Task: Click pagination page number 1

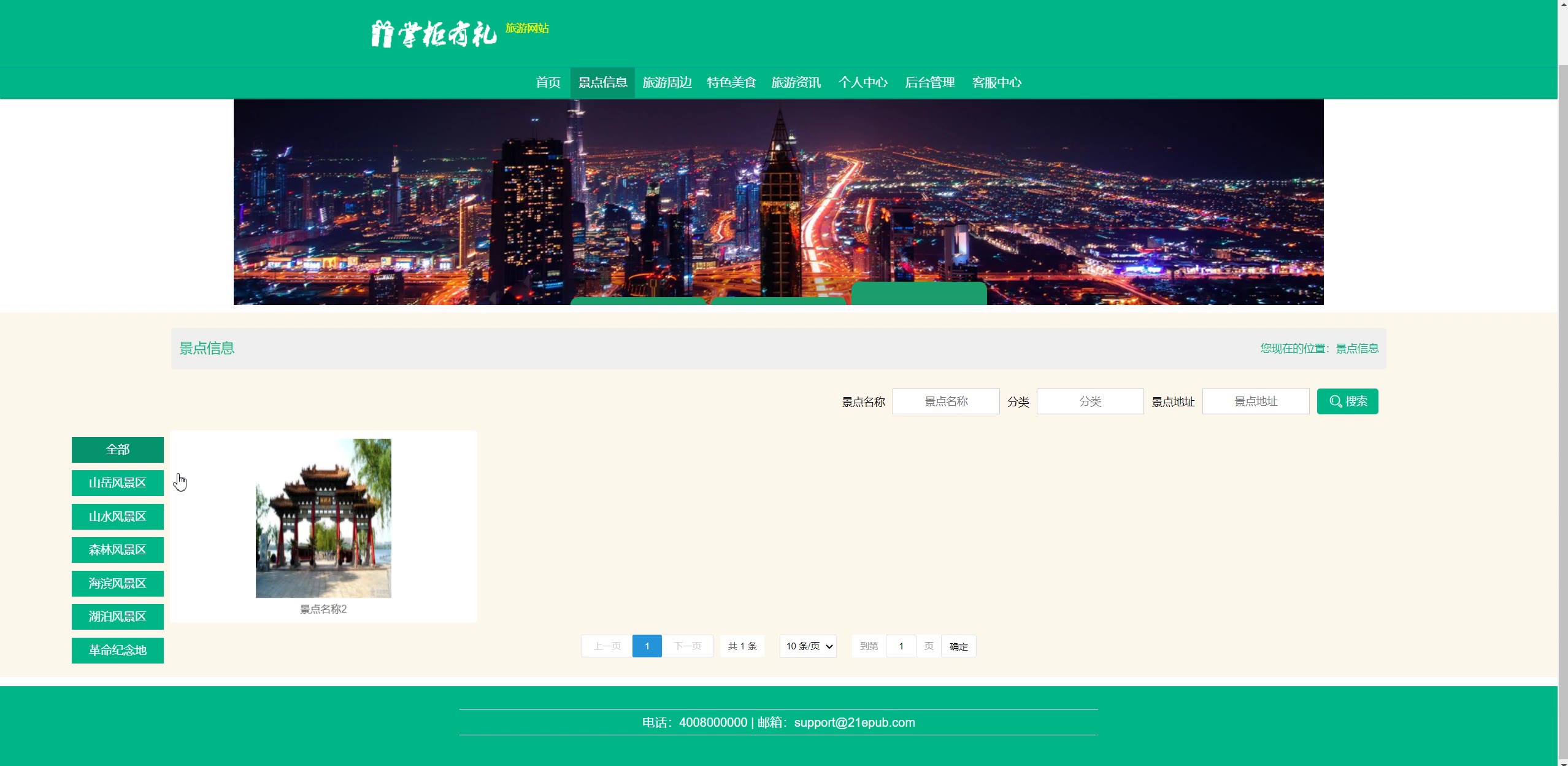Action: pos(647,646)
